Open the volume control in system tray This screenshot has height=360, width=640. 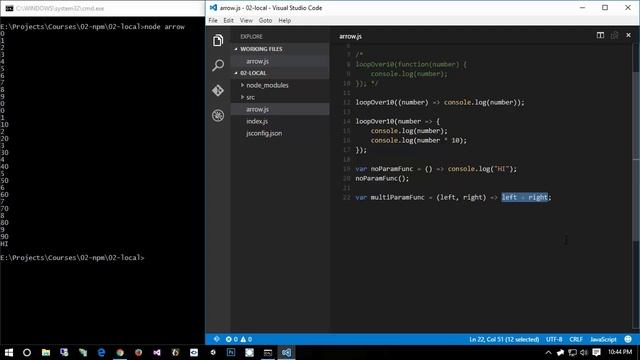[x=584, y=352]
